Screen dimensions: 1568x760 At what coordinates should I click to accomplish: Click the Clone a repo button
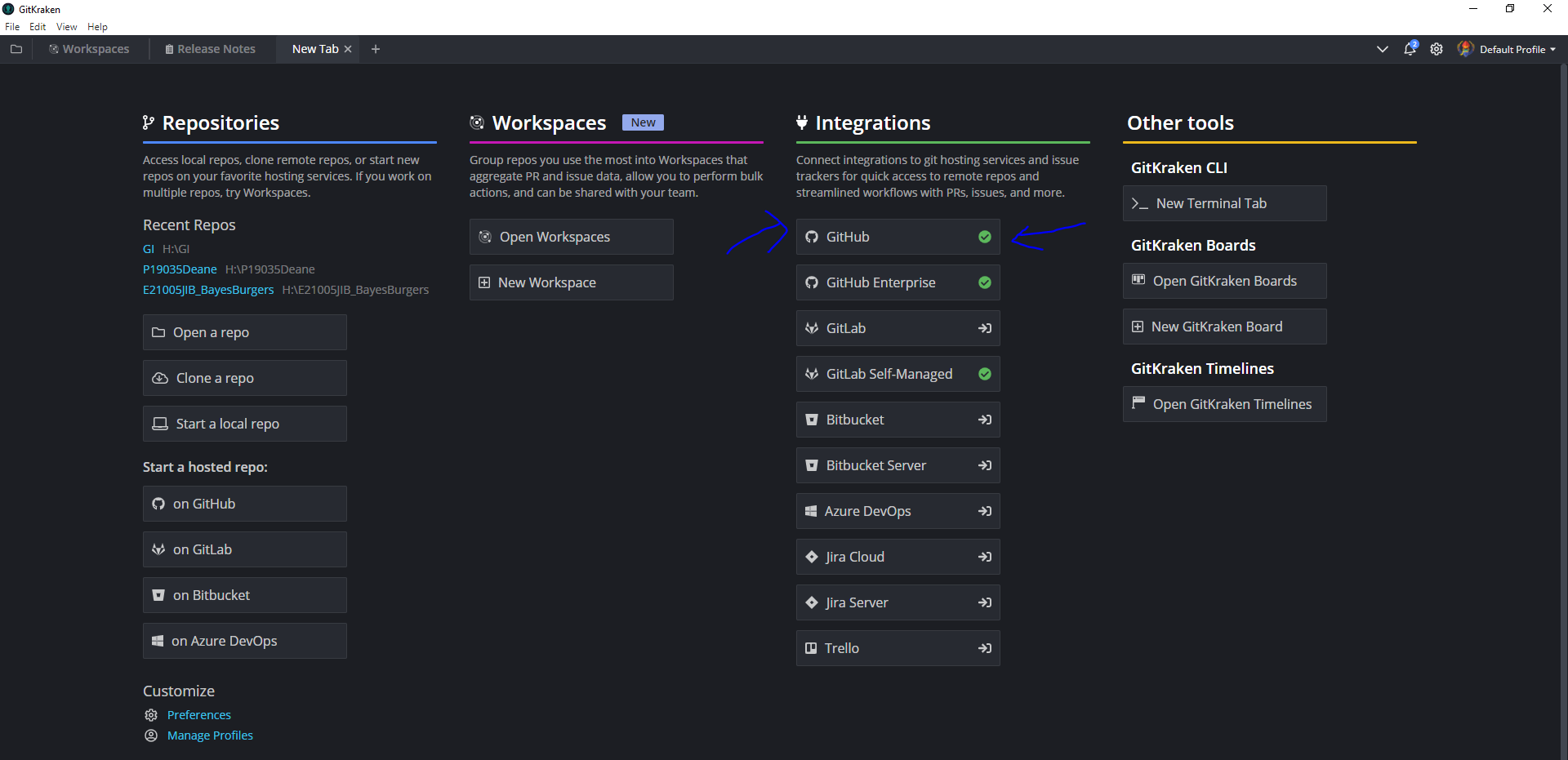(245, 378)
